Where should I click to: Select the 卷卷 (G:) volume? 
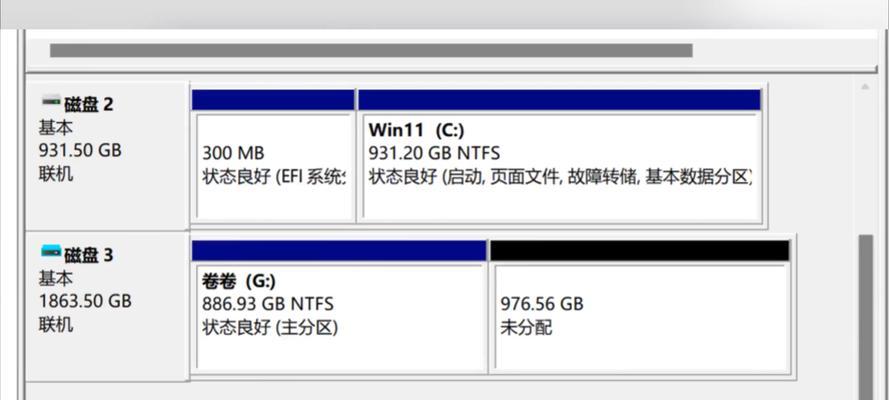tap(340, 317)
